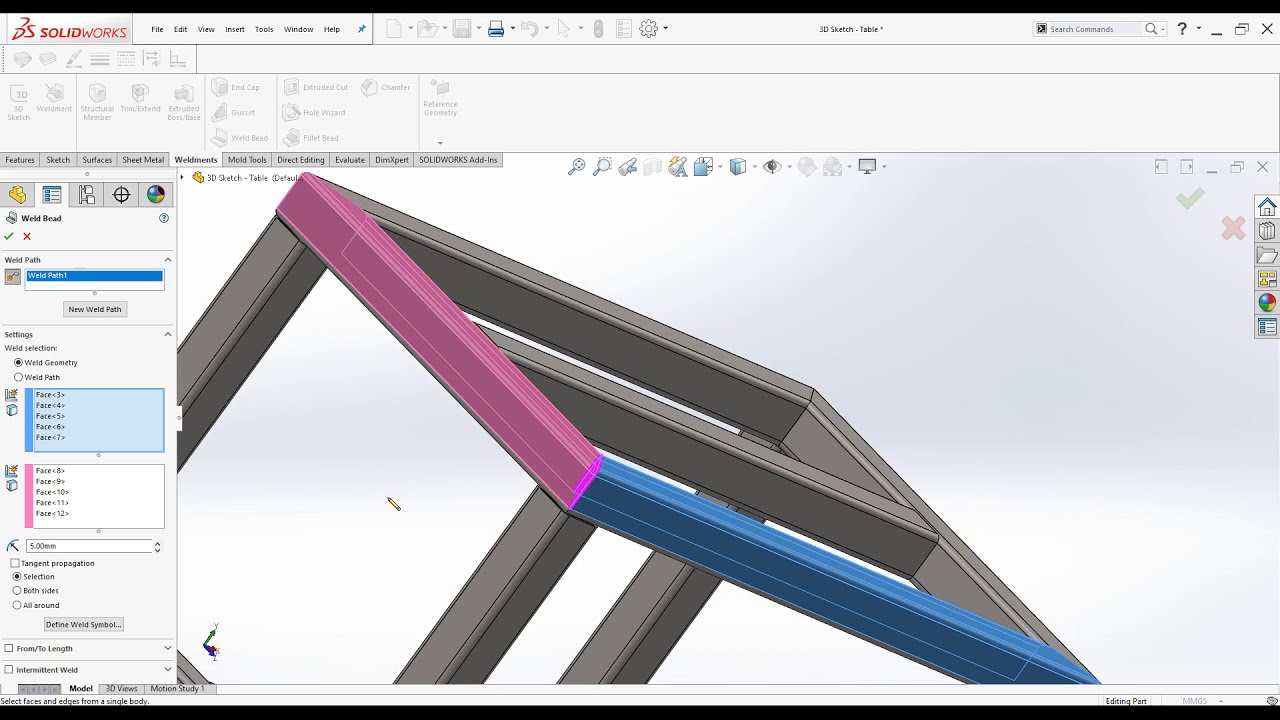
Task: Open View Settings dropdown arrow
Action: [x=884, y=167]
